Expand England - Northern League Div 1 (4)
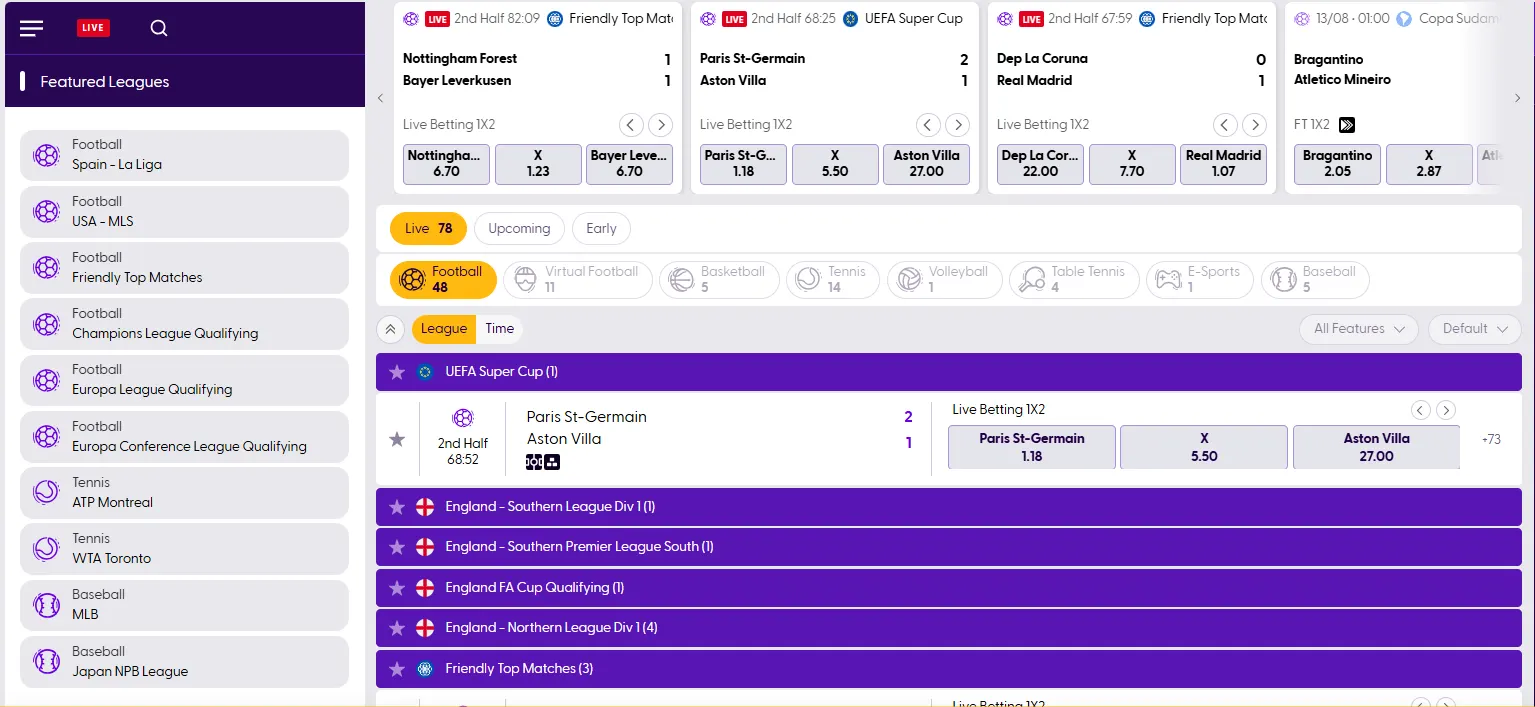The image size is (1535, 707). point(948,628)
